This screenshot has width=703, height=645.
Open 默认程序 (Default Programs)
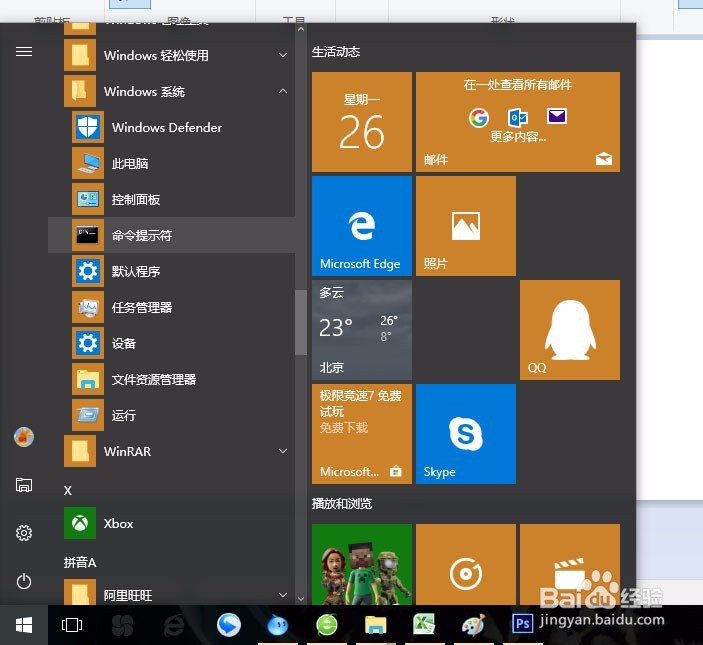171,271
